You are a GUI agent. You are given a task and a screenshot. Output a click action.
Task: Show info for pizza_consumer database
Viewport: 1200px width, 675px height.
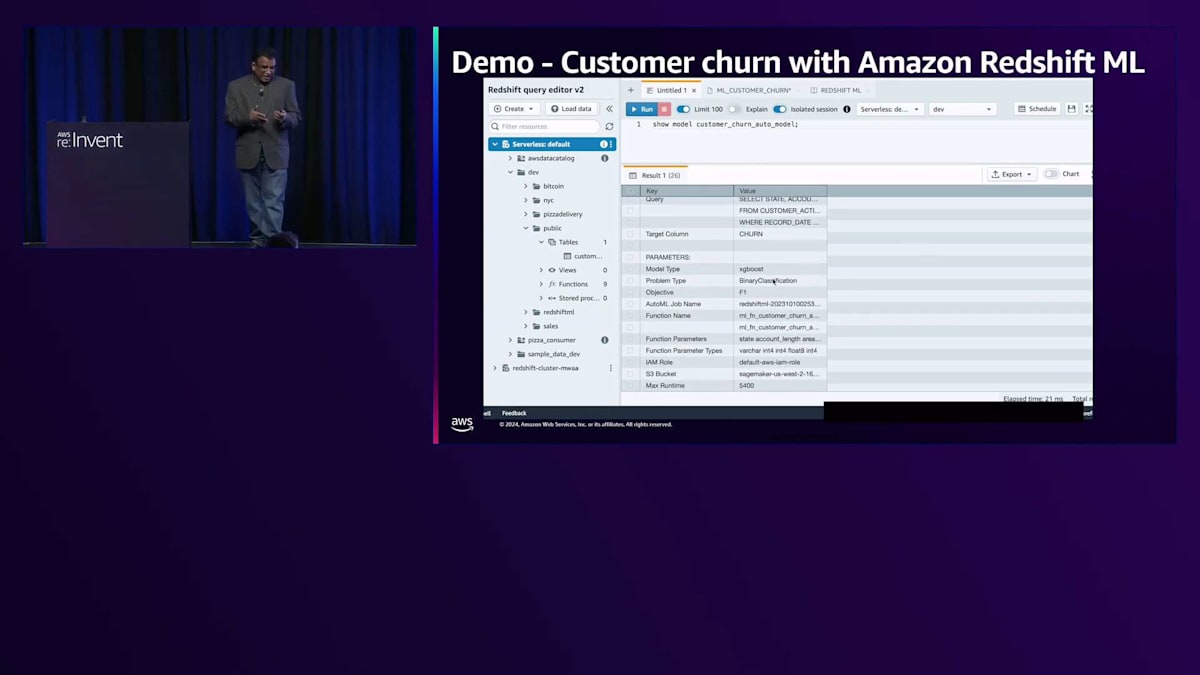[x=604, y=340]
